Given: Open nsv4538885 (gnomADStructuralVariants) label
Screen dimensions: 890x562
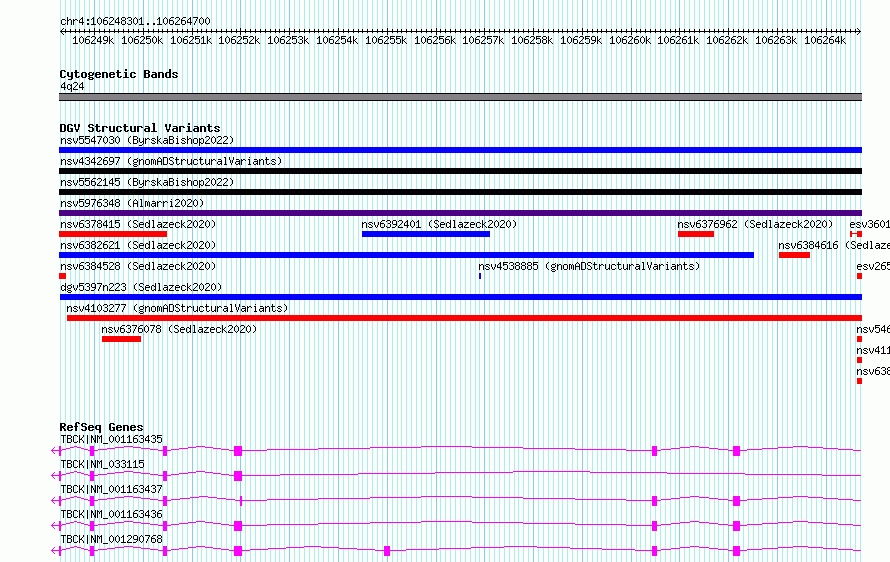Looking at the screenshot, I should (x=589, y=266).
